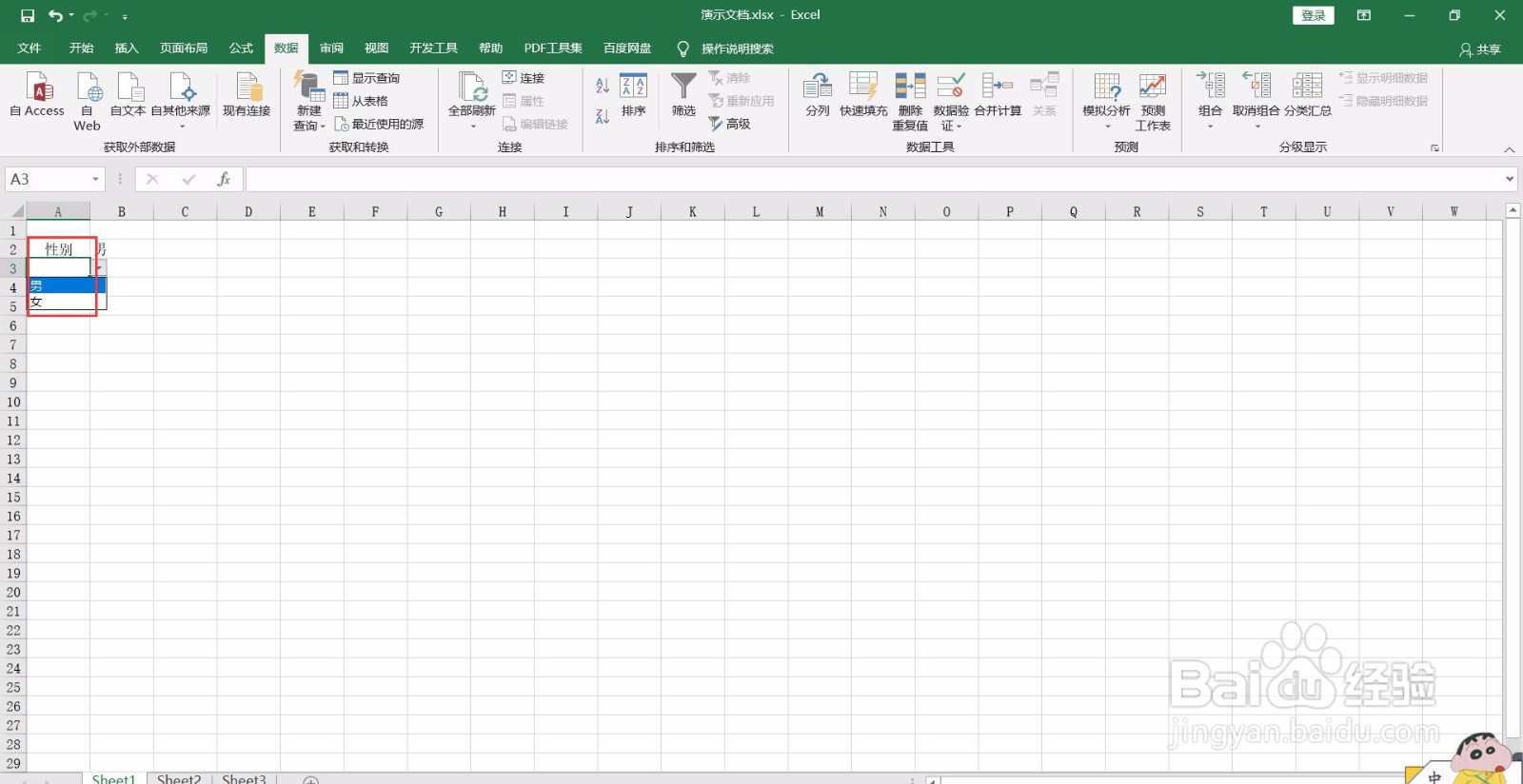This screenshot has height=784, width=1523.
Task: Open New Query (新建查询) dropdown
Action: tap(309, 101)
